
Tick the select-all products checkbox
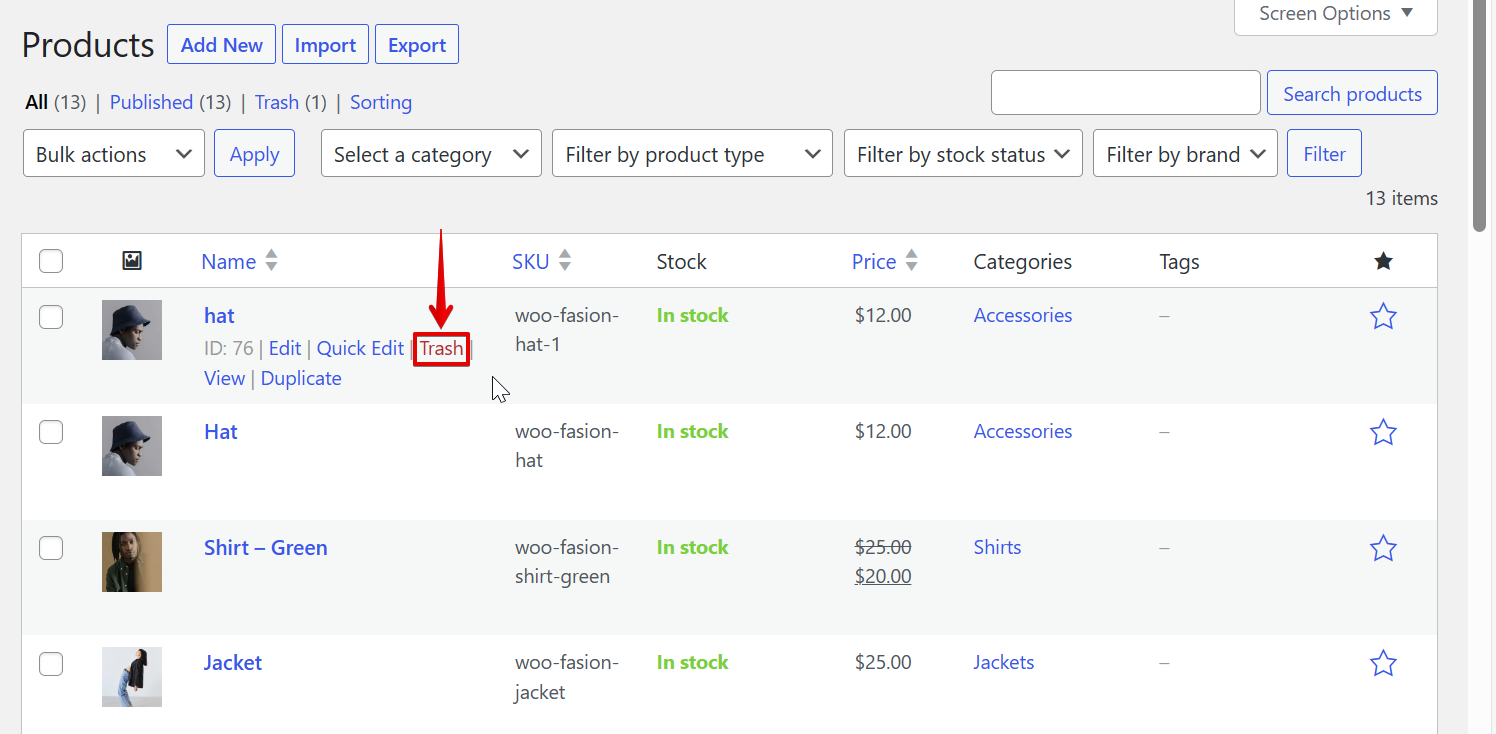51,261
